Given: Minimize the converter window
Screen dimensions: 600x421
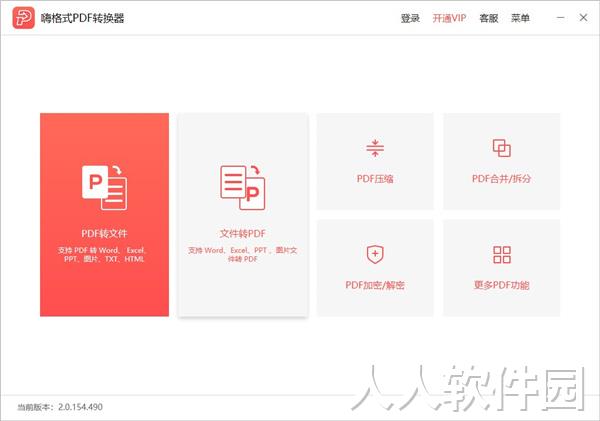Looking at the screenshot, I should [561, 18].
